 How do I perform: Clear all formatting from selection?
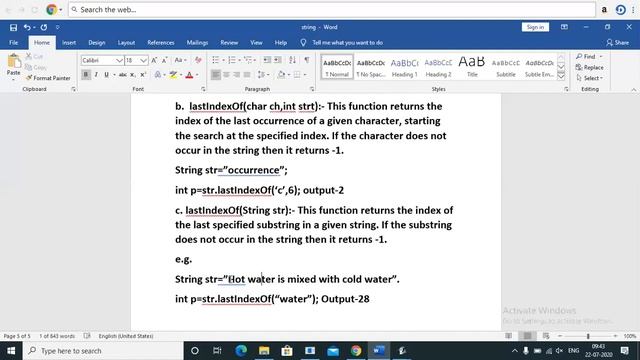pos(198,60)
